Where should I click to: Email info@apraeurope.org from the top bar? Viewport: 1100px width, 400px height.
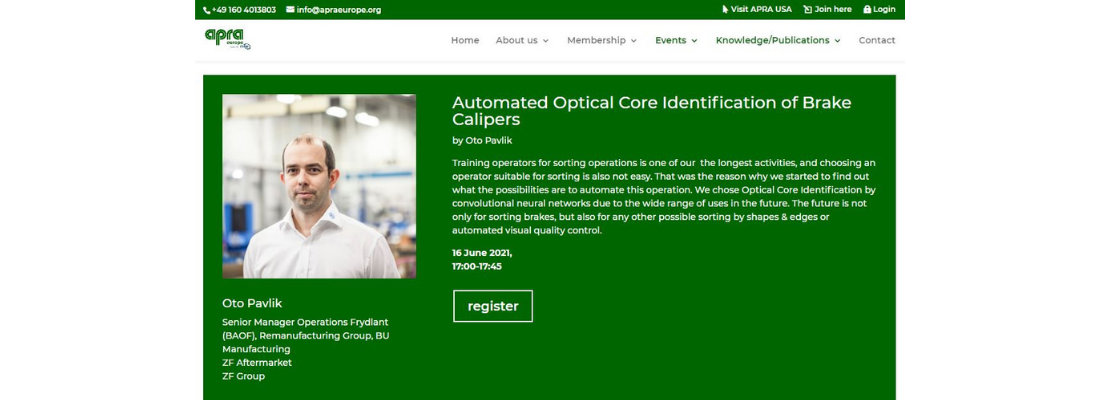click(339, 10)
